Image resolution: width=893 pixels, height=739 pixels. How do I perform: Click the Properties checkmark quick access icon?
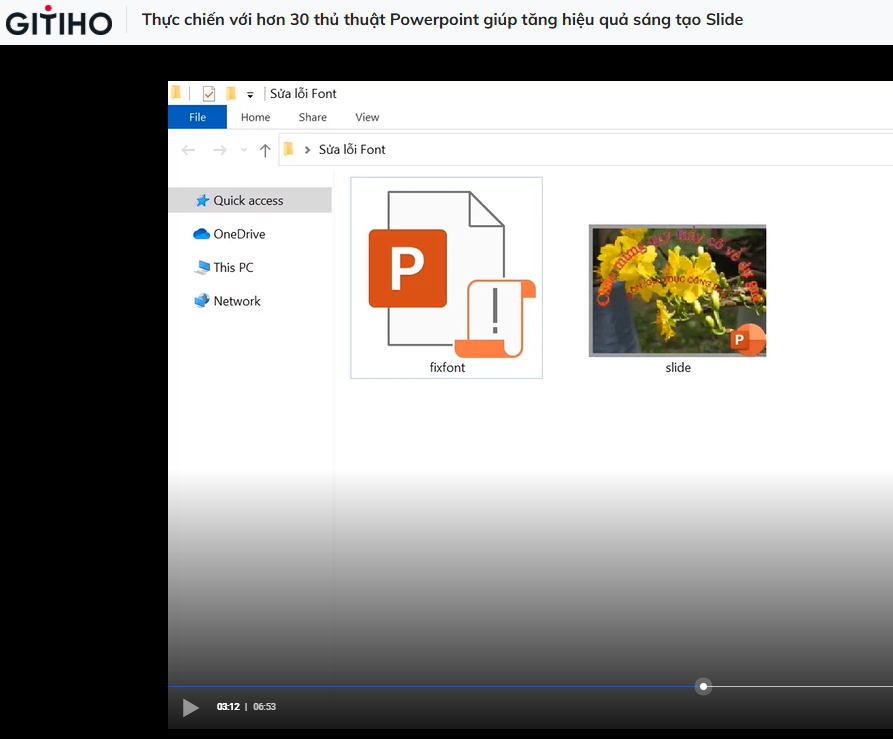pyautogui.click(x=209, y=93)
